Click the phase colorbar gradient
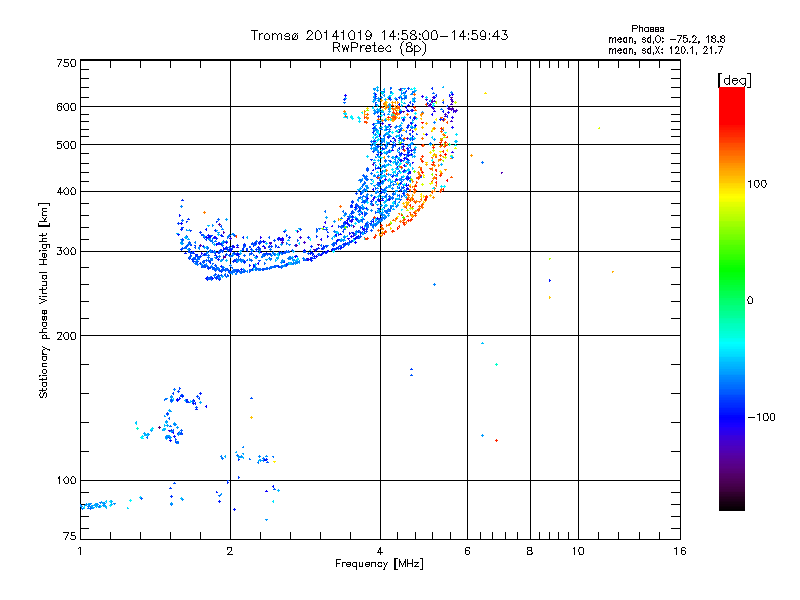Viewport: 800px width, 600px height. pyautogui.click(x=732, y=298)
